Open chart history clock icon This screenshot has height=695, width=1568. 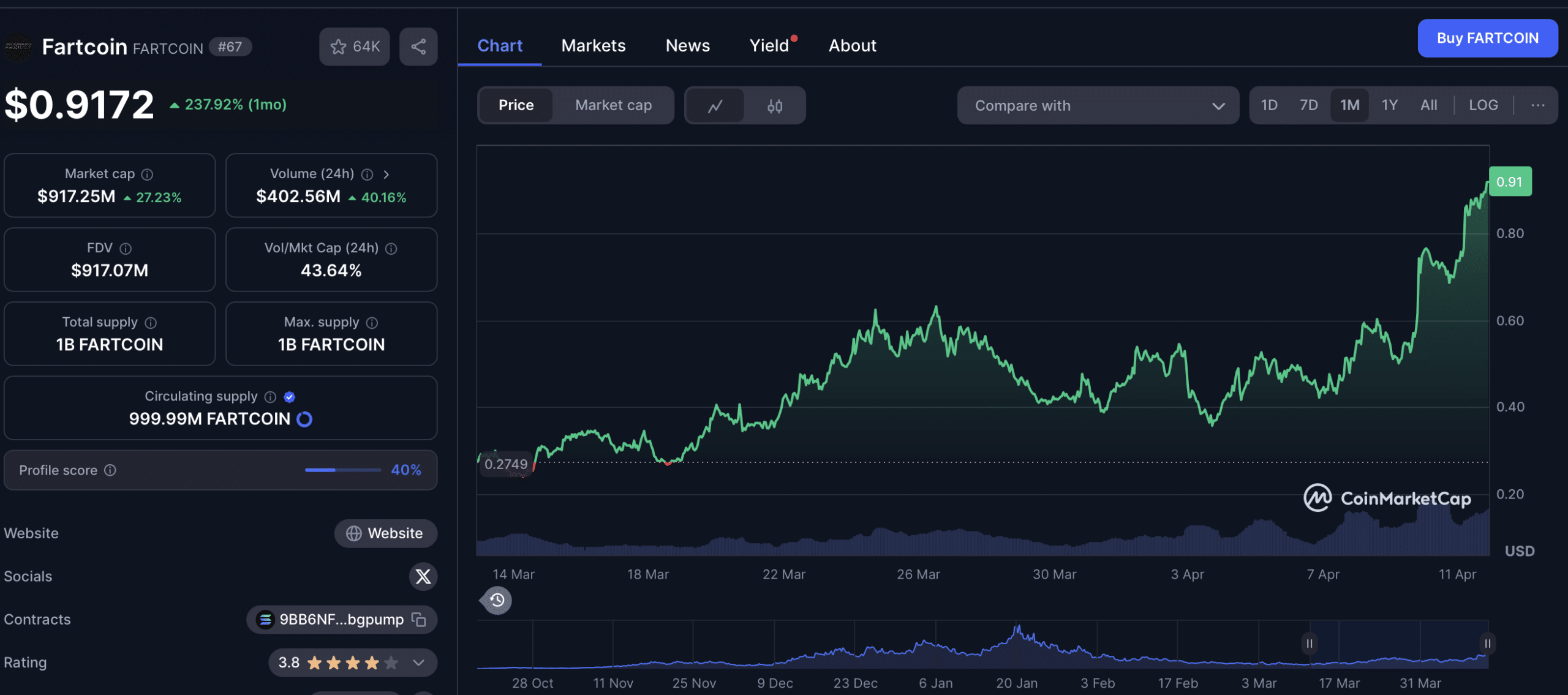click(x=497, y=600)
